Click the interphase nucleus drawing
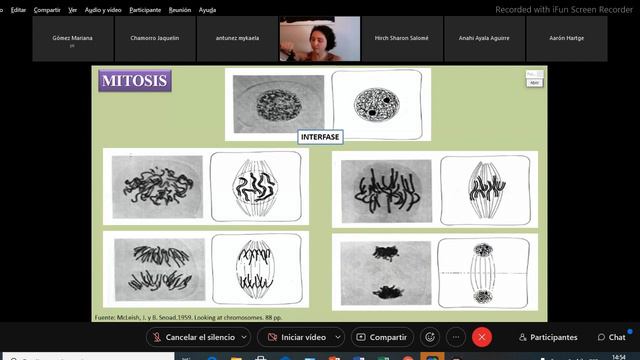640x360 pixels. click(376, 104)
